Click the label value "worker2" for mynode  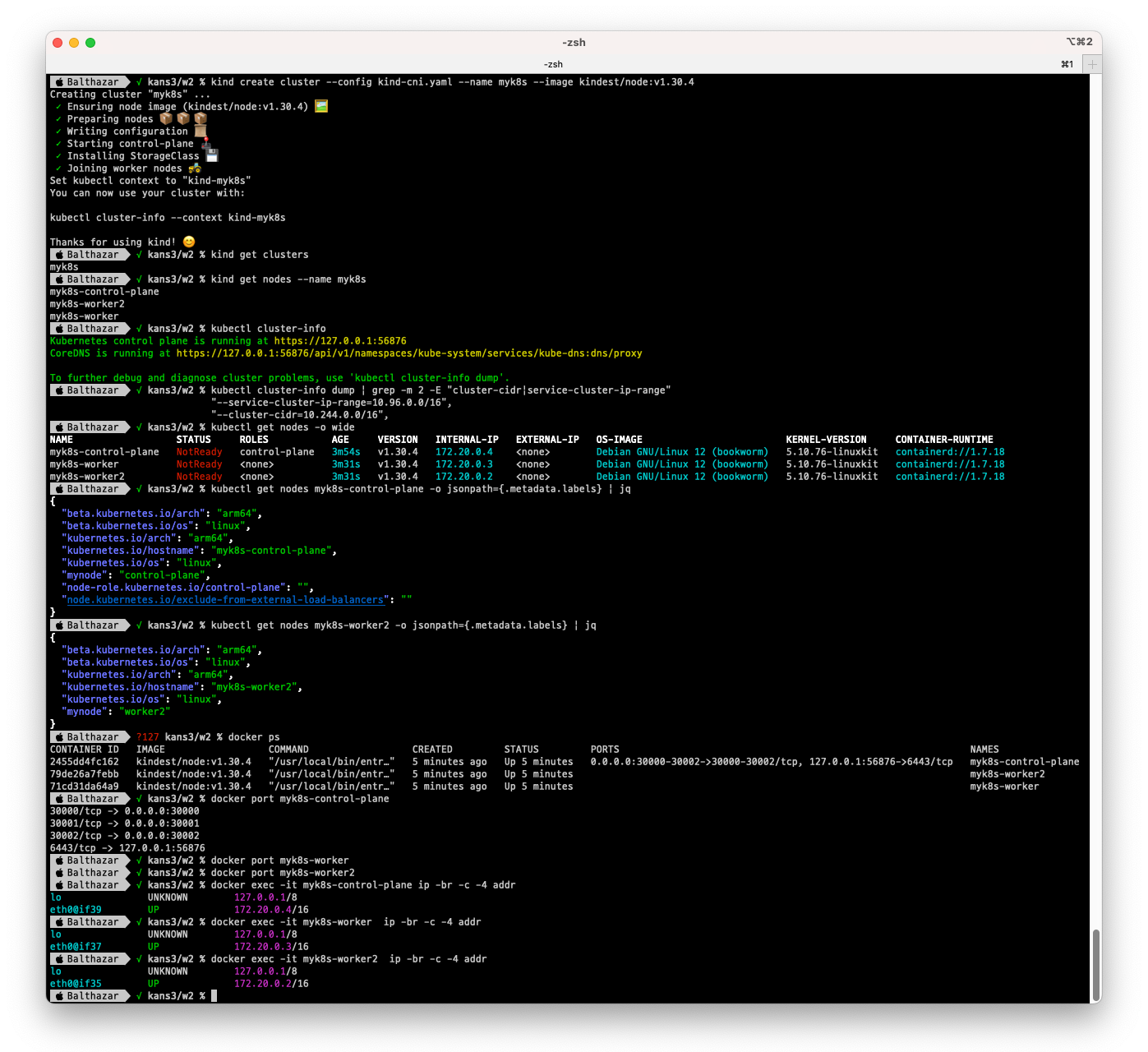point(145,712)
